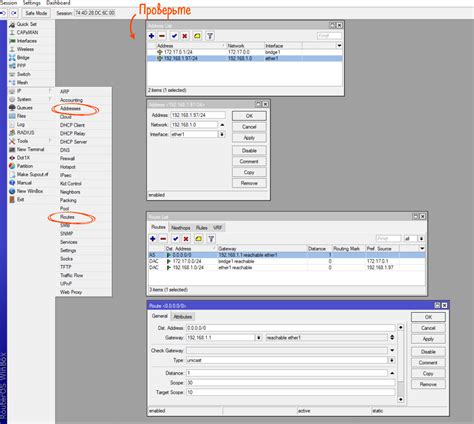Select Addresses in the IP submenu
The width and height of the screenshot is (474, 424).
point(70,108)
